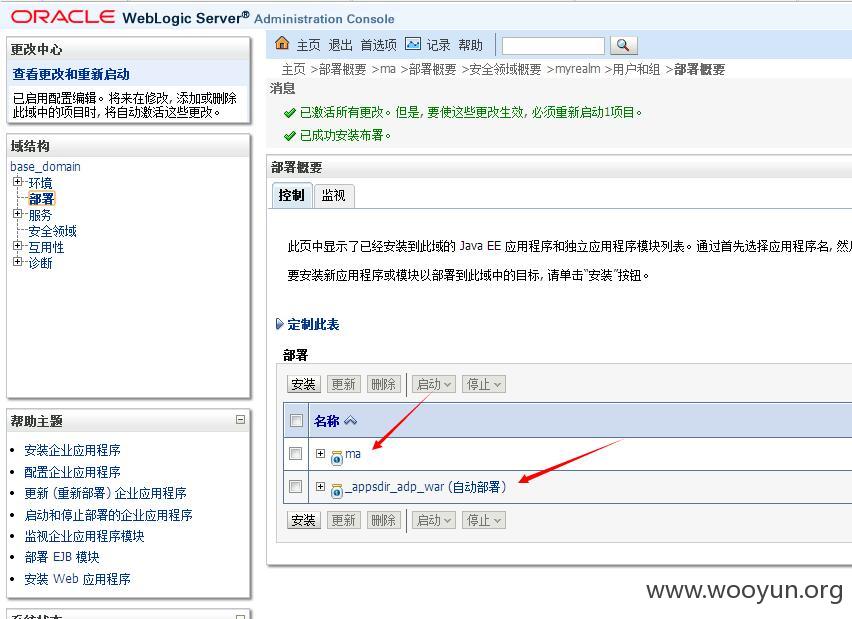Click the top 安装 button
Image resolution: width=852 pixels, height=619 pixels.
tap(303, 384)
